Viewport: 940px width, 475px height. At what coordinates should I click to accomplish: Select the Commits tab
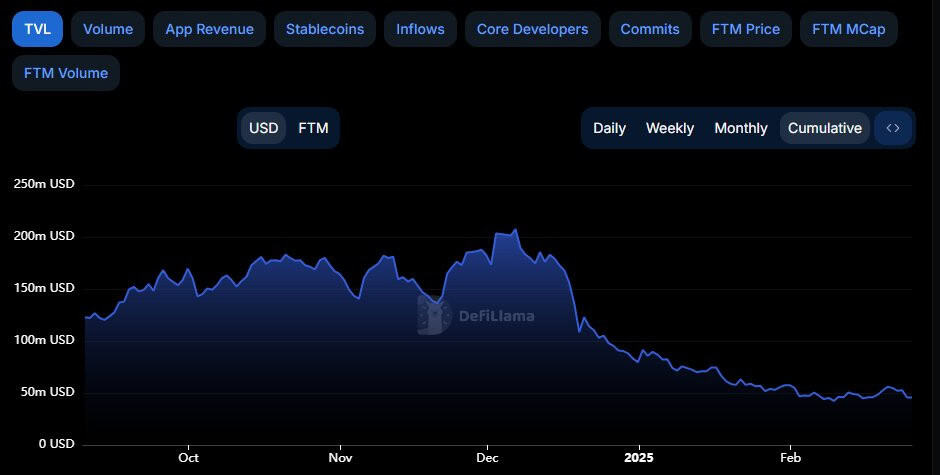point(650,29)
